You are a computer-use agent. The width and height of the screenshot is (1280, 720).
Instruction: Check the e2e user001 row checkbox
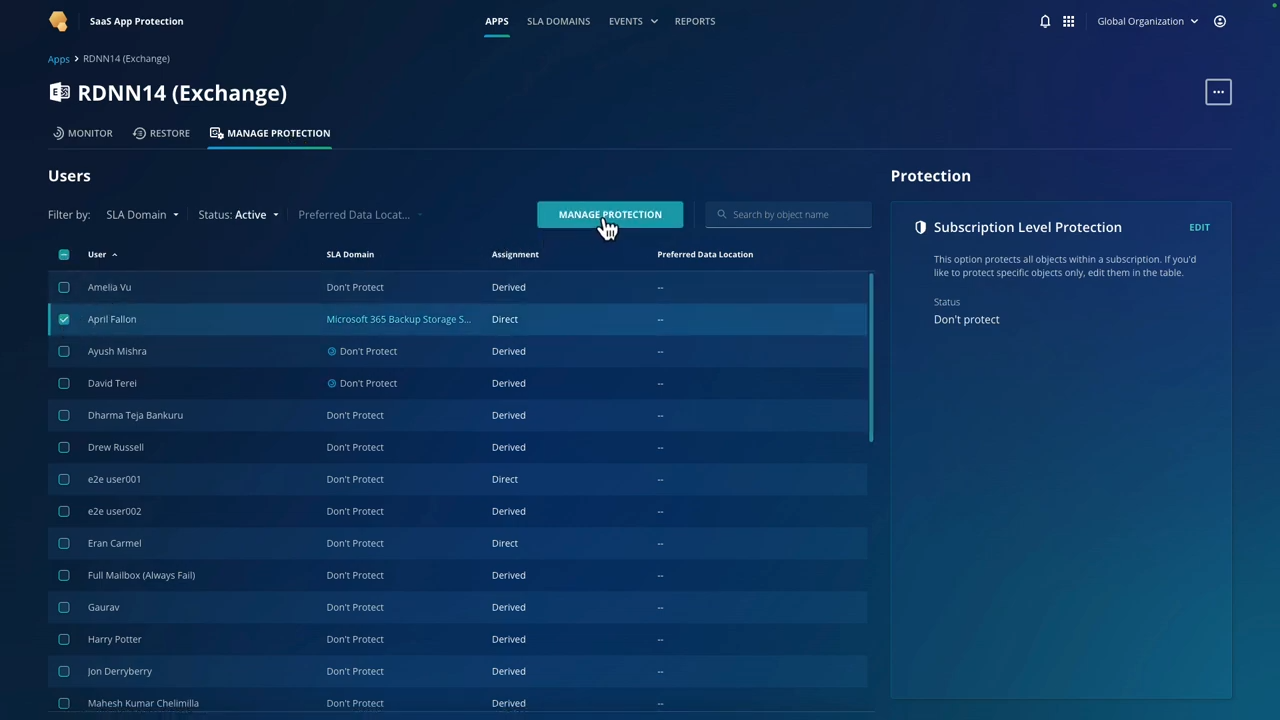[x=64, y=479]
